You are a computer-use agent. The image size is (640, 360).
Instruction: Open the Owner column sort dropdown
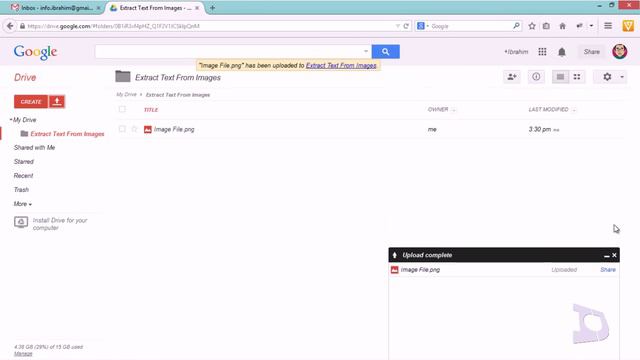[453, 110]
